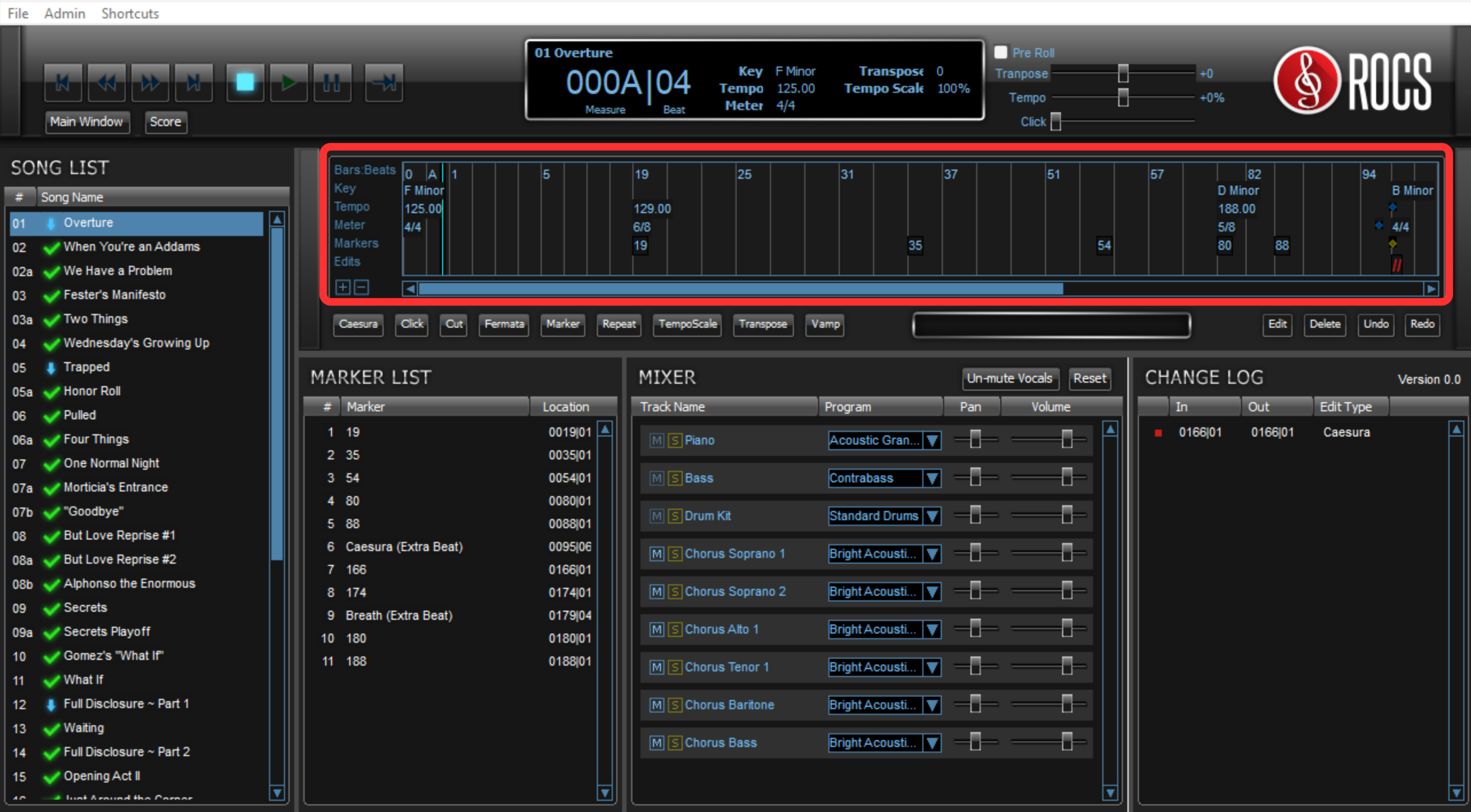Click the Un-mute Vocals button
Viewport: 1471px width, 812px height.
point(1010,378)
